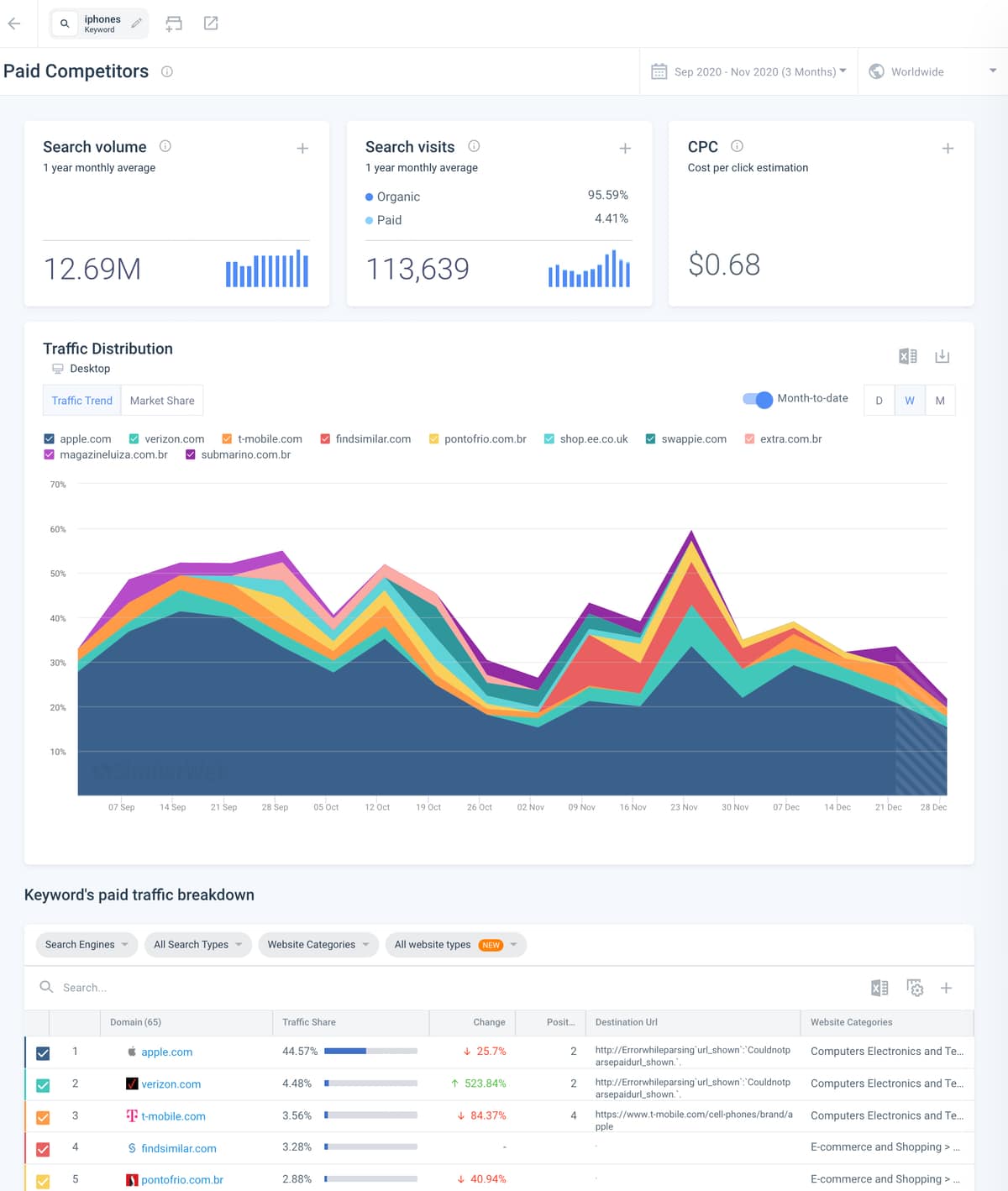Screen dimensions: 1008x1191
Task: Add CPC card with plus icon
Action: pyautogui.click(x=948, y=149)
